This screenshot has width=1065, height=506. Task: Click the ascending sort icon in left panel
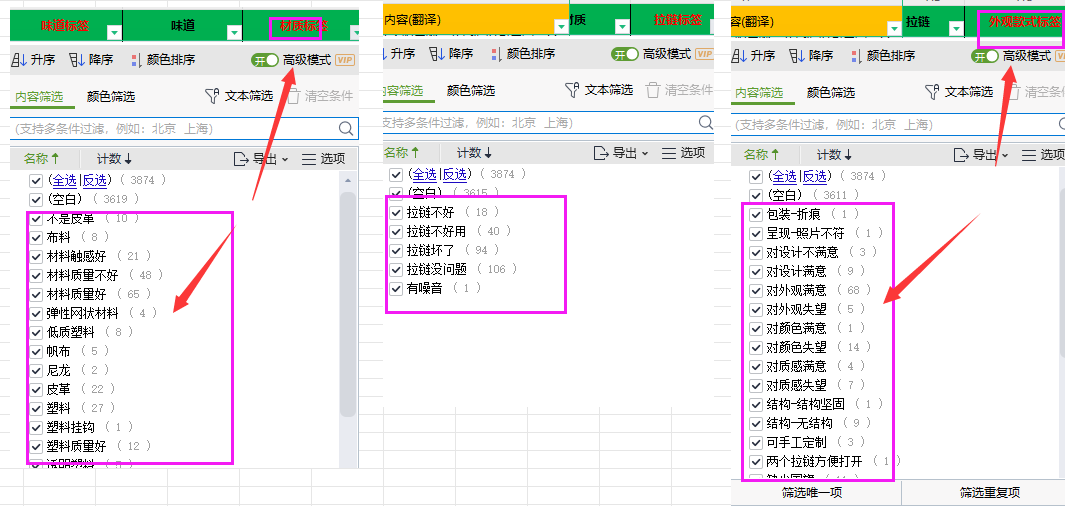[19, 60]
